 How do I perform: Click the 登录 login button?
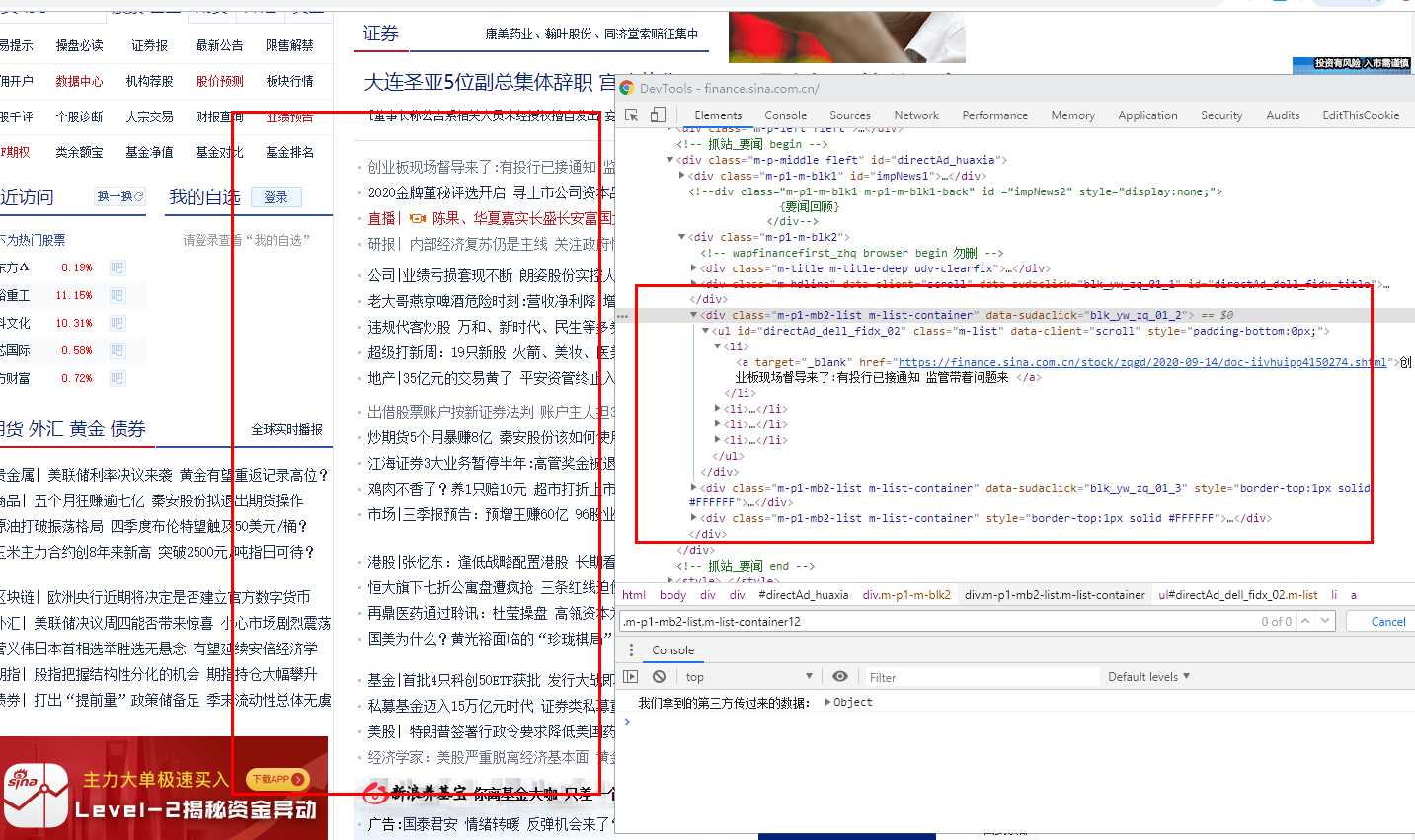tap(275, 197)
